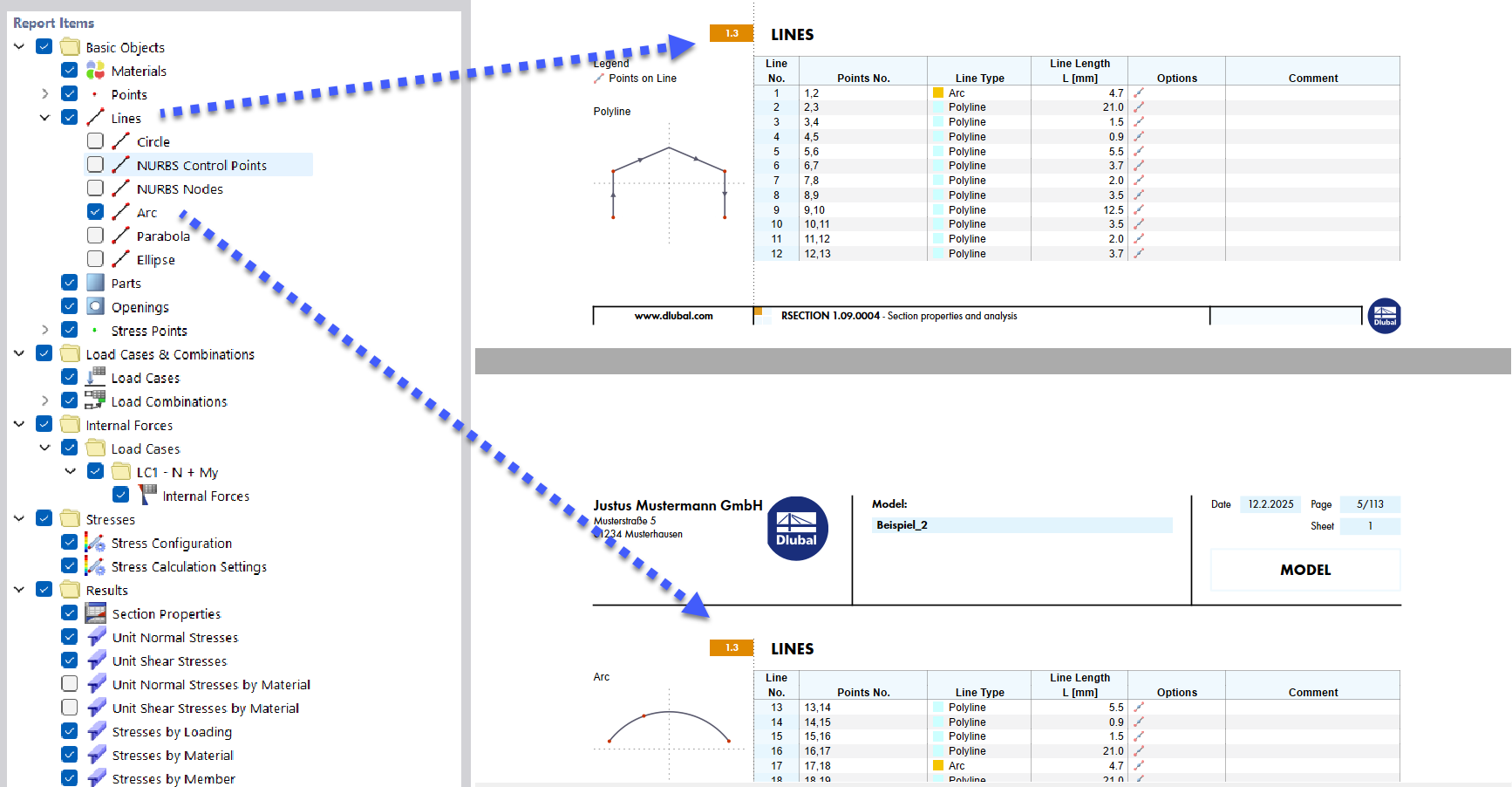
Task: Select the Points icon in the report tree
Action: (x=94, y=94)
